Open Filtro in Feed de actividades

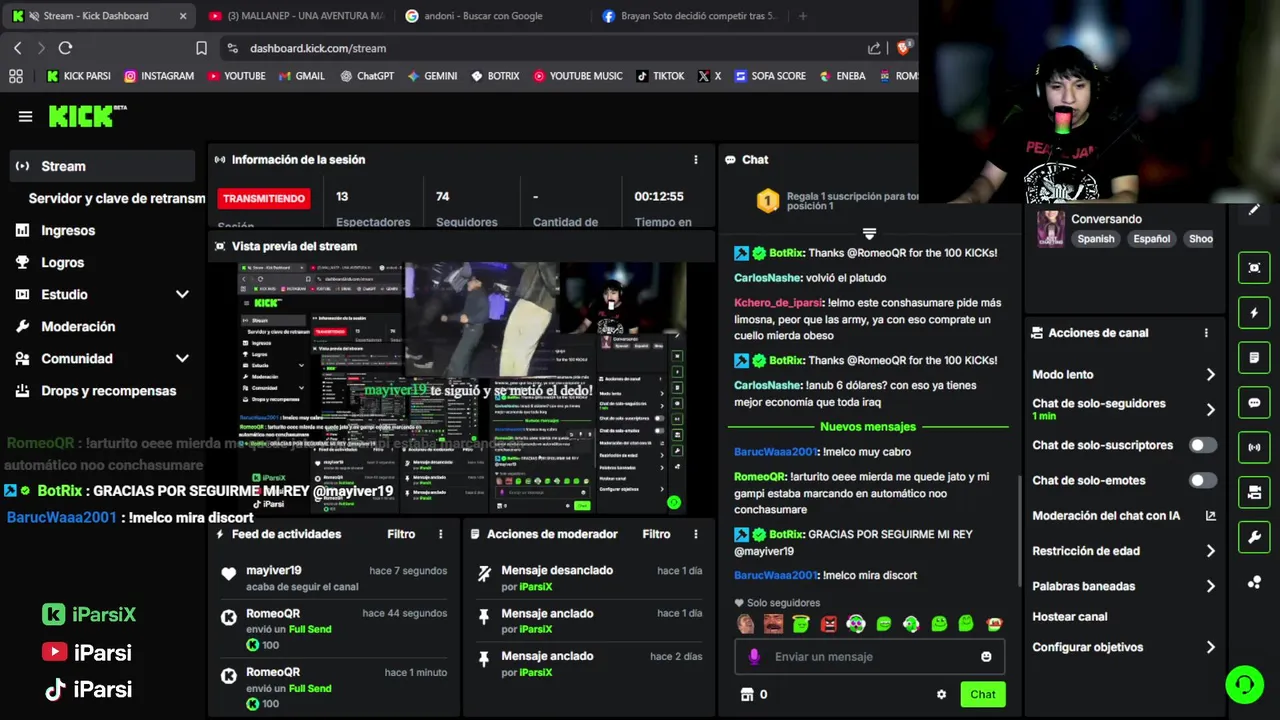point(401,534)
